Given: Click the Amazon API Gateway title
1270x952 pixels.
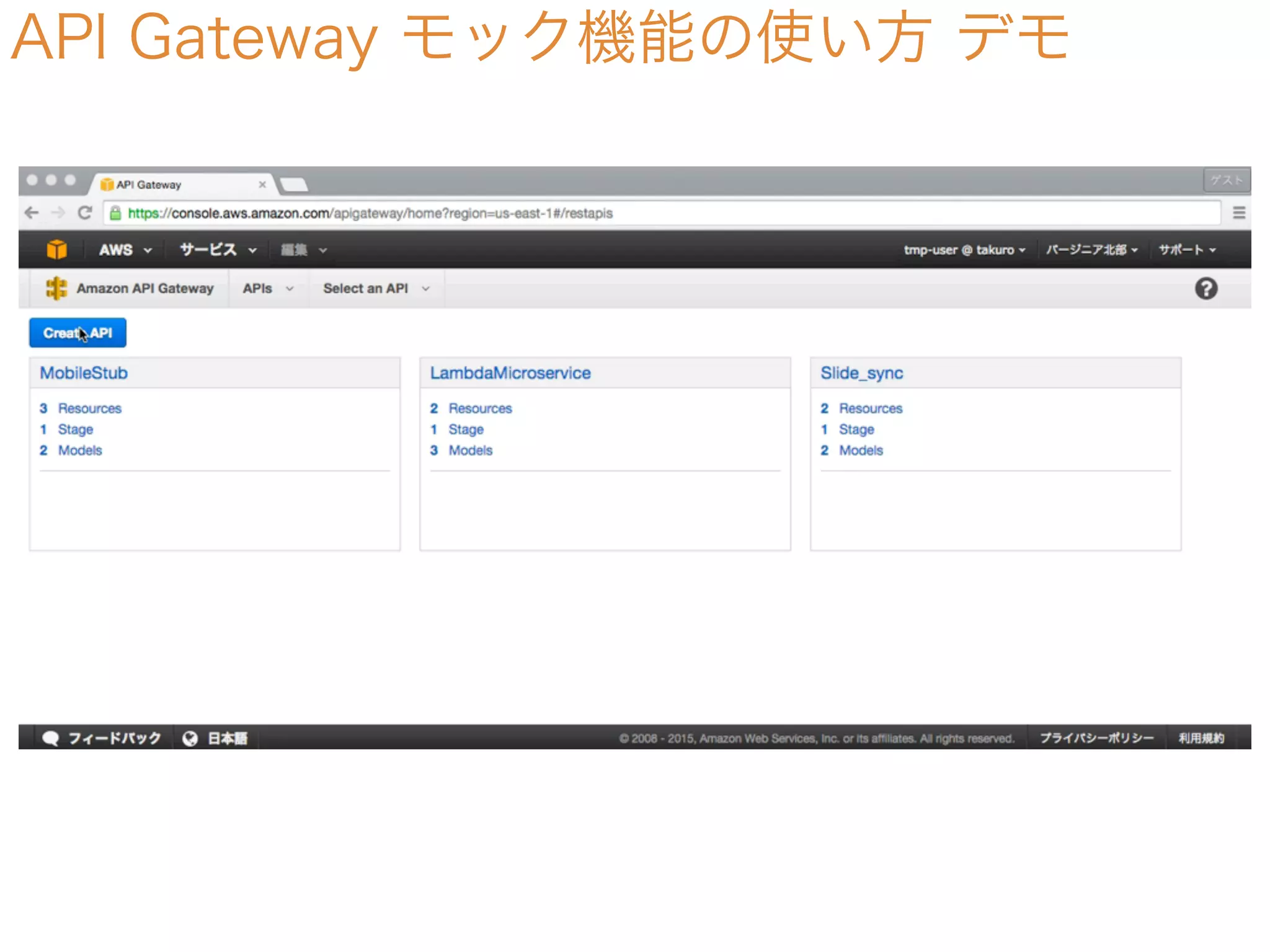Looking at the screenshot, I should click(x=144, y=288).
